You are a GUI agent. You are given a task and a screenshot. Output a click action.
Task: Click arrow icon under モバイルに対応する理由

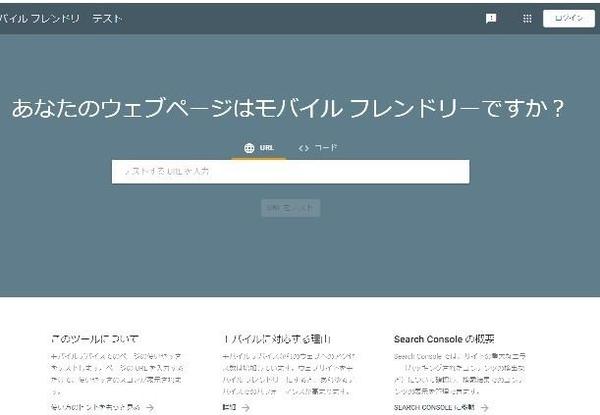point(246,408)
